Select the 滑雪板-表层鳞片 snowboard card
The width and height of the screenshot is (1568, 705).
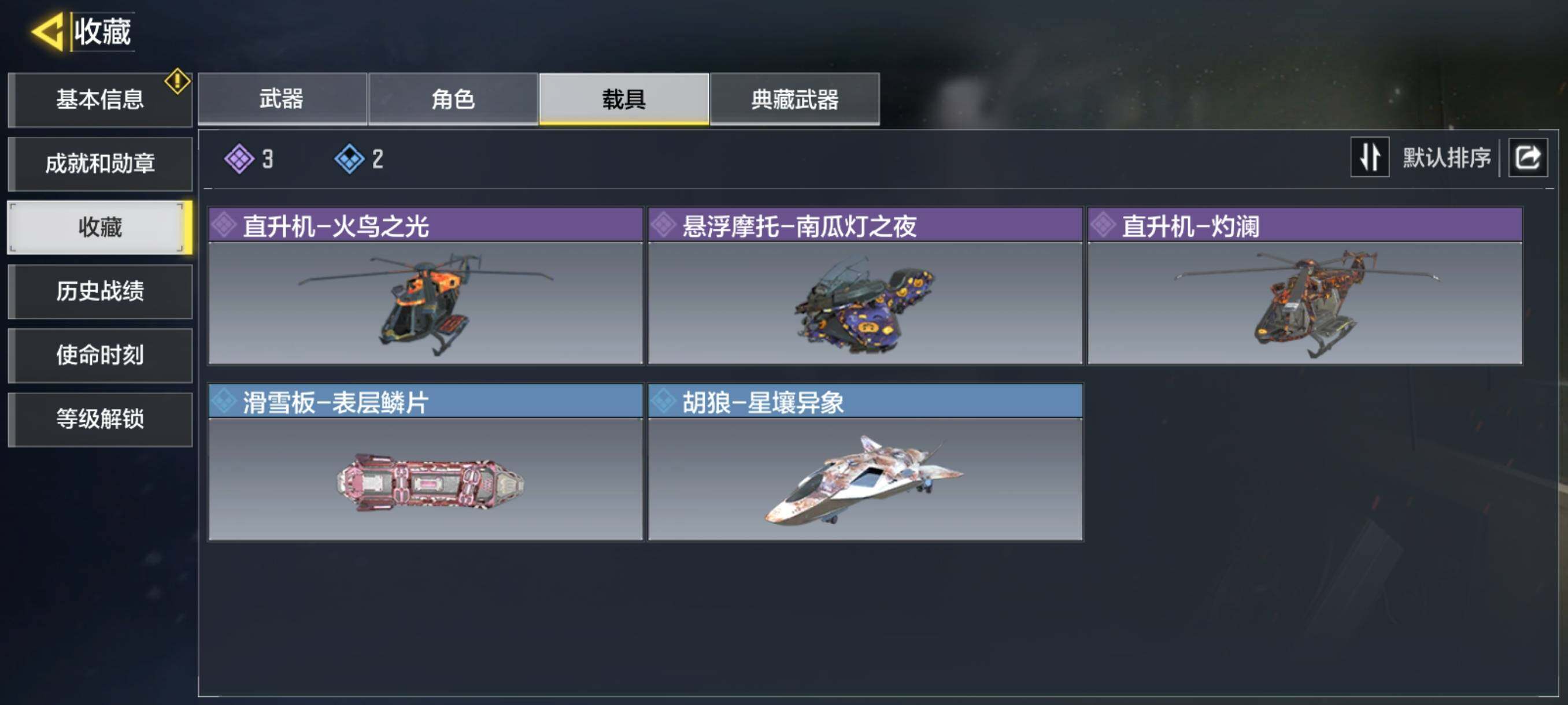coord(426,462)
